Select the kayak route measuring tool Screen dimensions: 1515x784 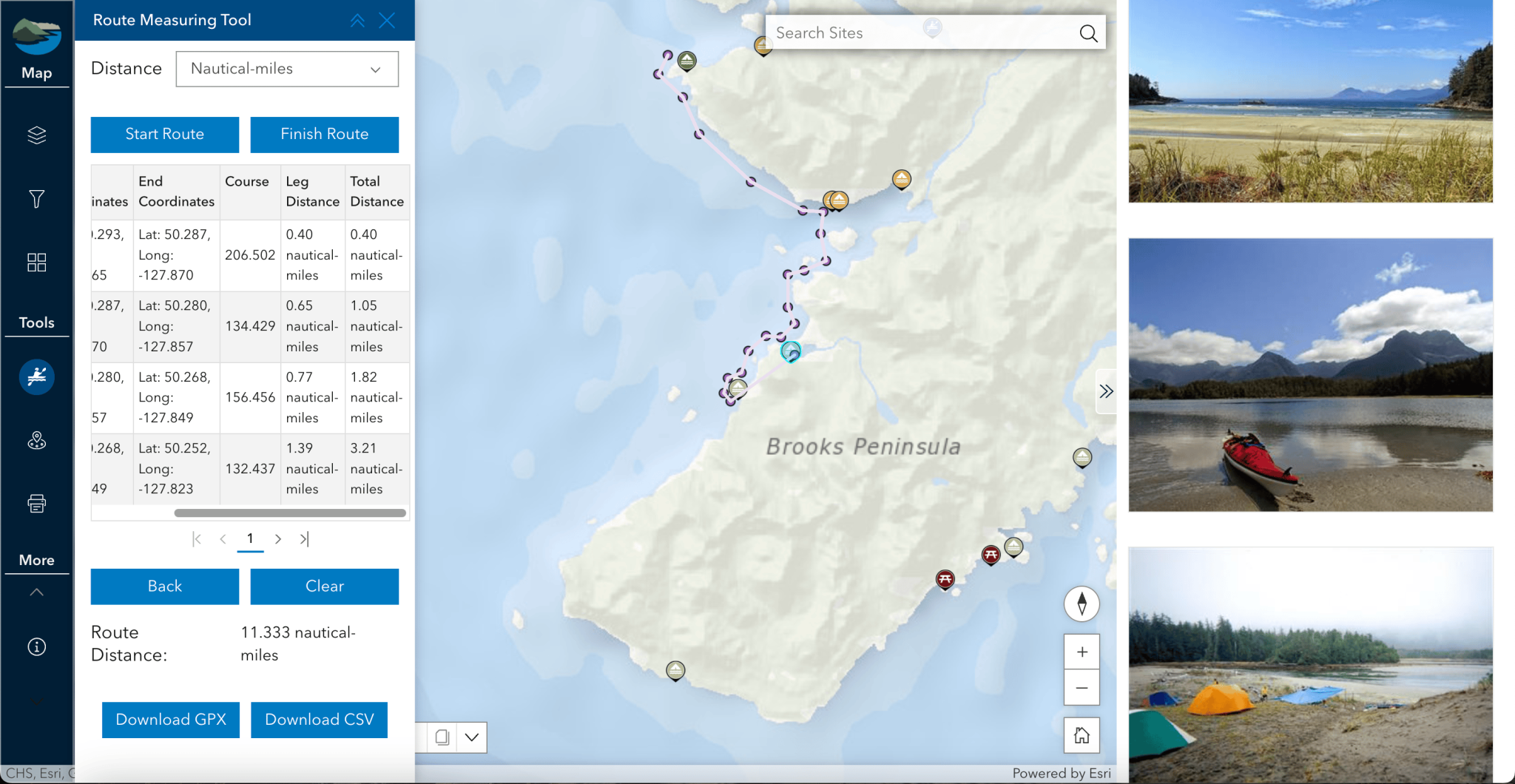coord(36,377)
